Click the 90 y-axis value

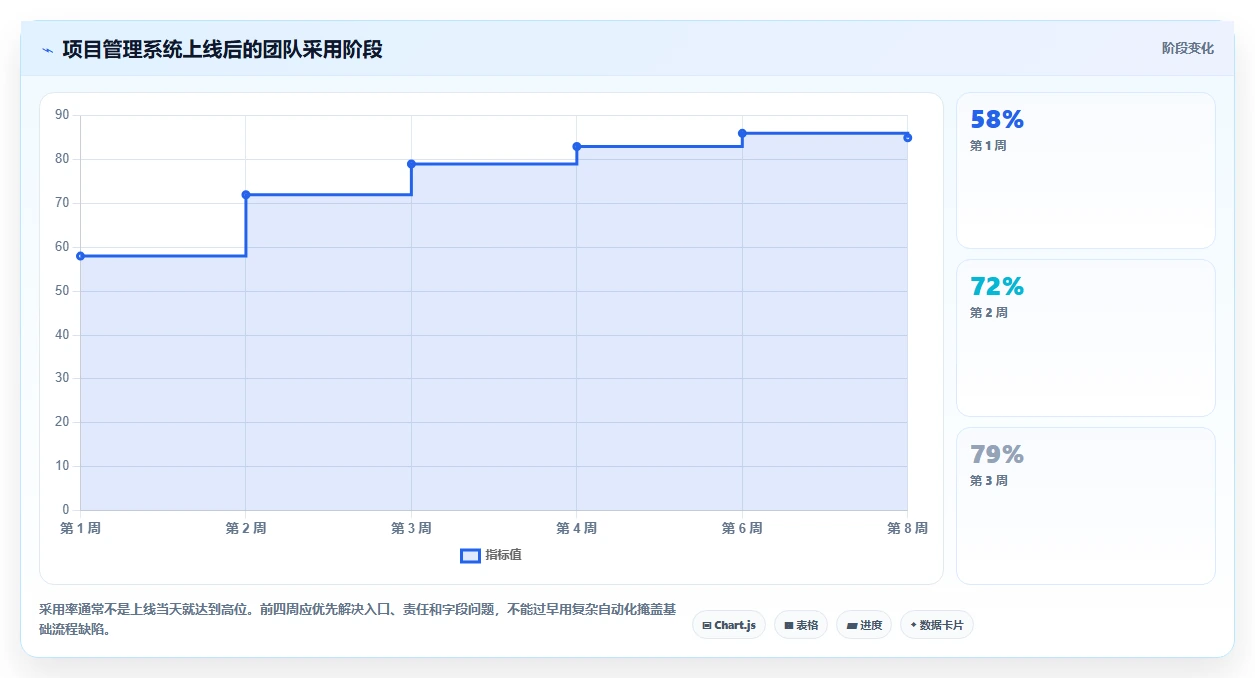click(62, 115)
